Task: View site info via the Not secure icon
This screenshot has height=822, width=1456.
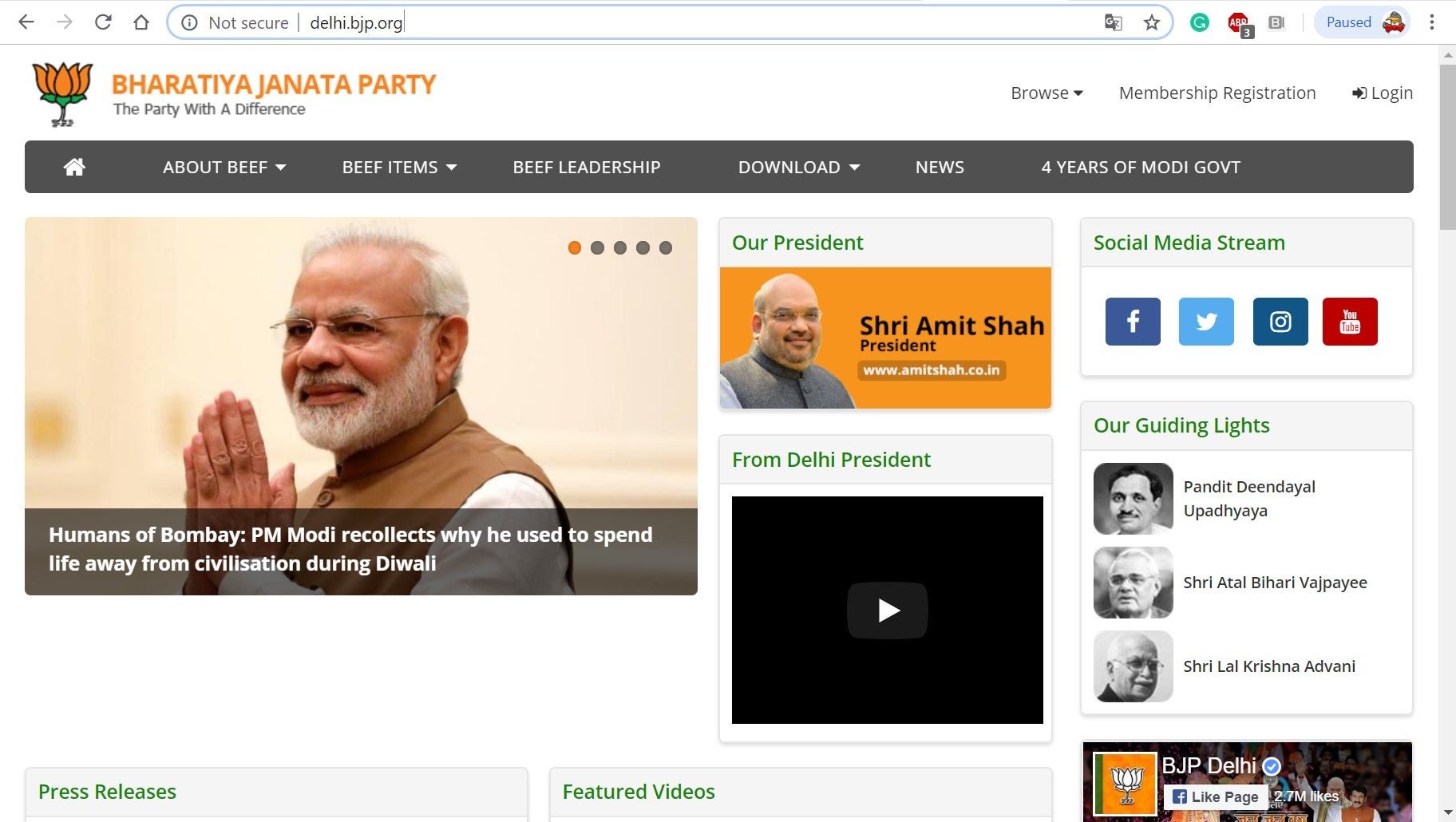Action: [x=189, y=22]
